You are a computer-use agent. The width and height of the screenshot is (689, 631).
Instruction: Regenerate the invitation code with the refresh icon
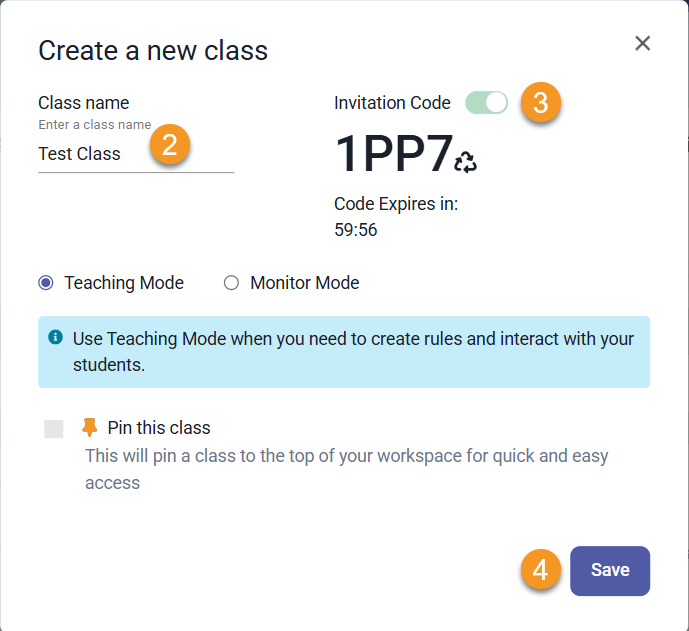(466, 162)
